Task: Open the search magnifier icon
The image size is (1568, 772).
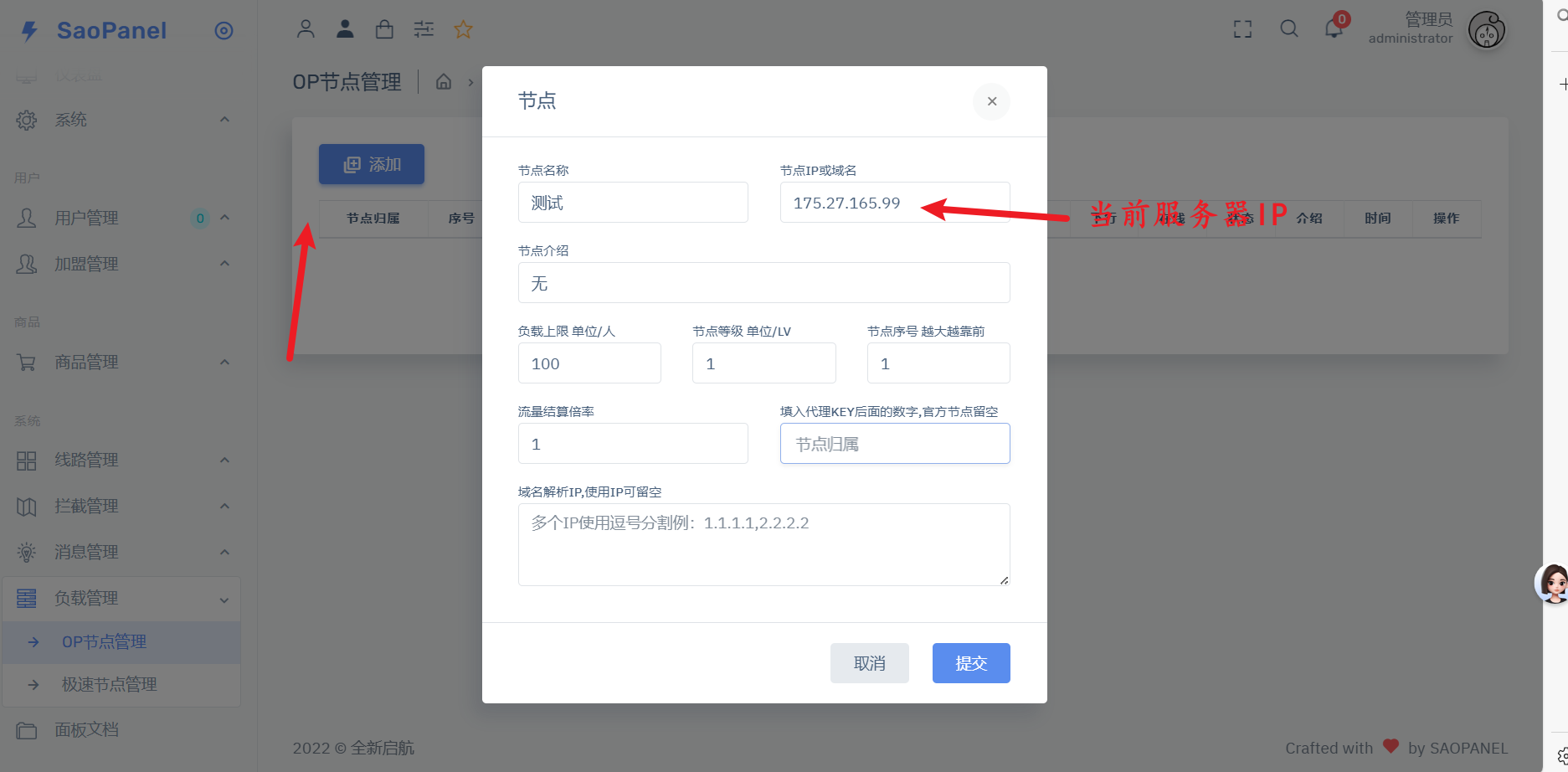Action: [x=1289, y=29]
